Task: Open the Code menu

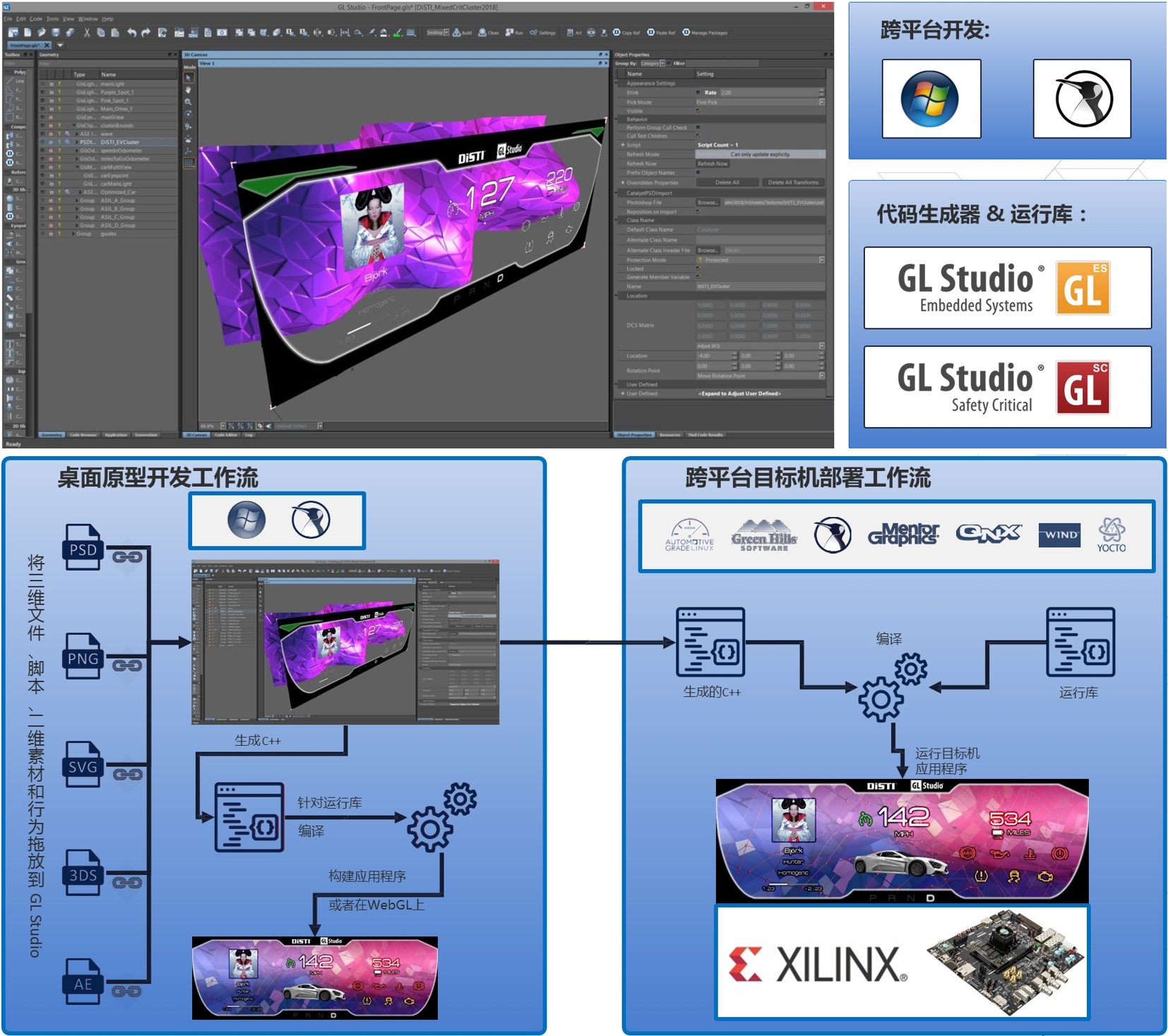Action: pyautogui.click(x=35, y=19)
